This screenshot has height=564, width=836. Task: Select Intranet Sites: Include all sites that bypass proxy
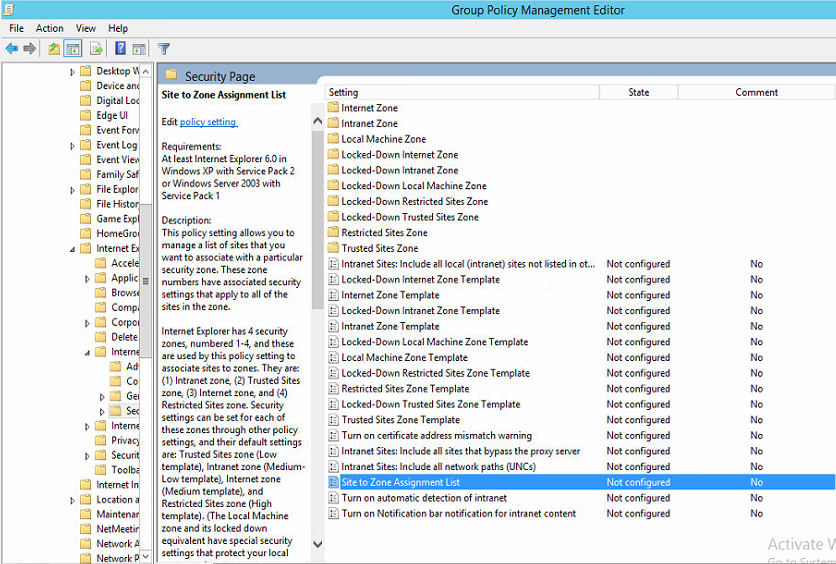460,451
